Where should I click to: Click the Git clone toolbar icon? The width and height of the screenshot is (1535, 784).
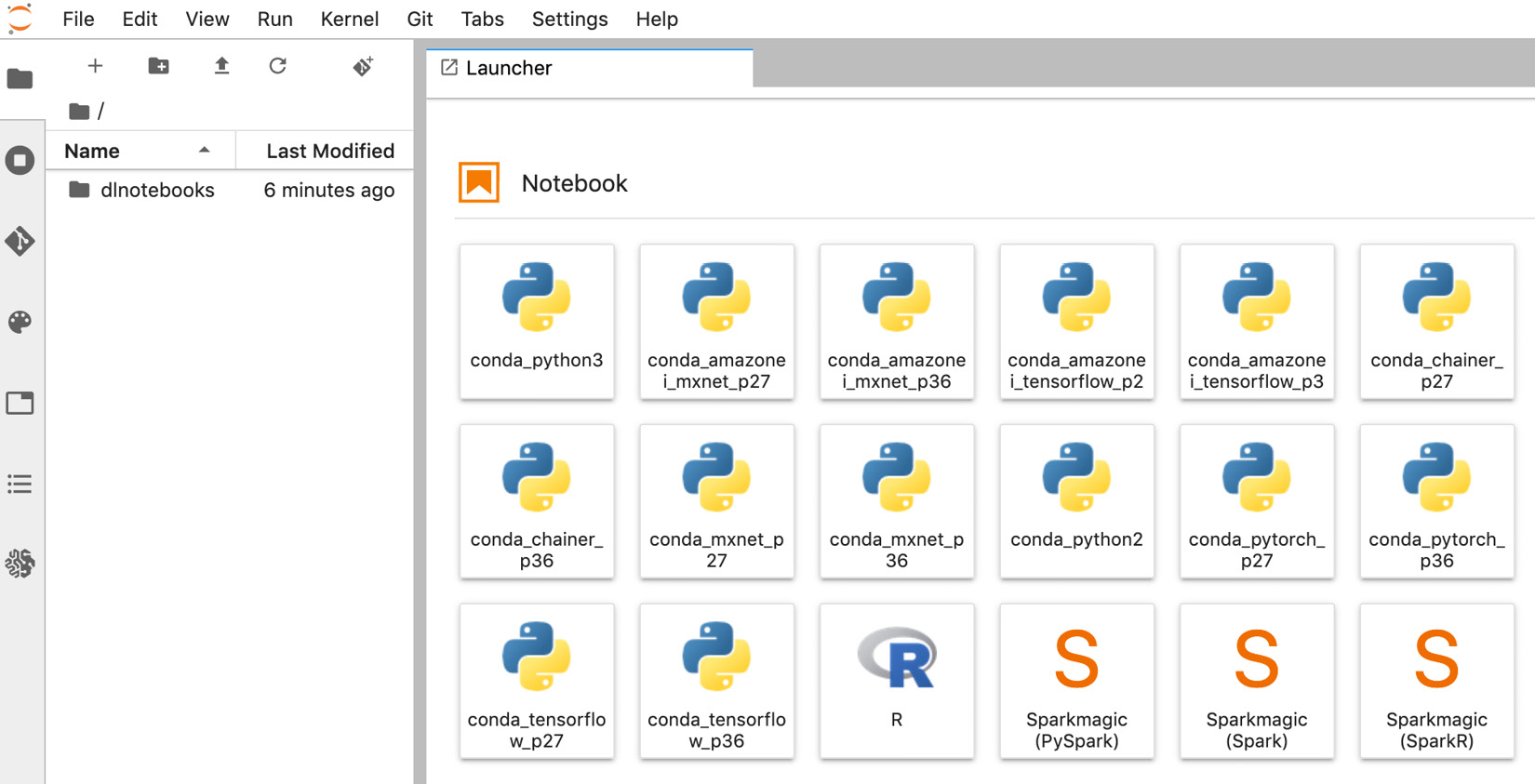click(363, 66)
